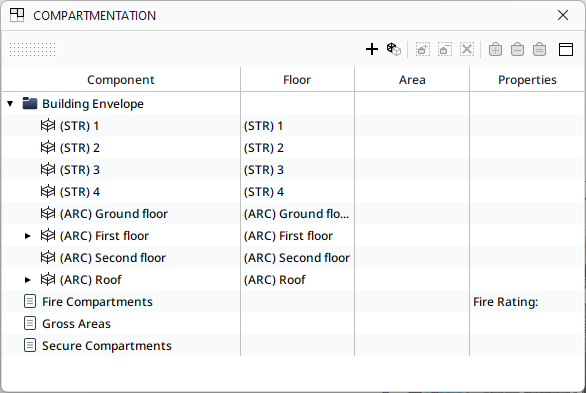Select the (ARC) Ground floor component label
The image size is (586, 393).
coord(114,214)
